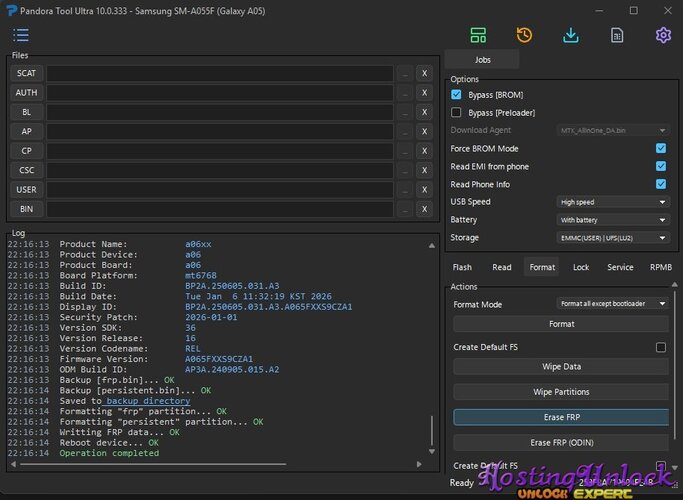Switch to the Jobs tab

pos(482,60)
